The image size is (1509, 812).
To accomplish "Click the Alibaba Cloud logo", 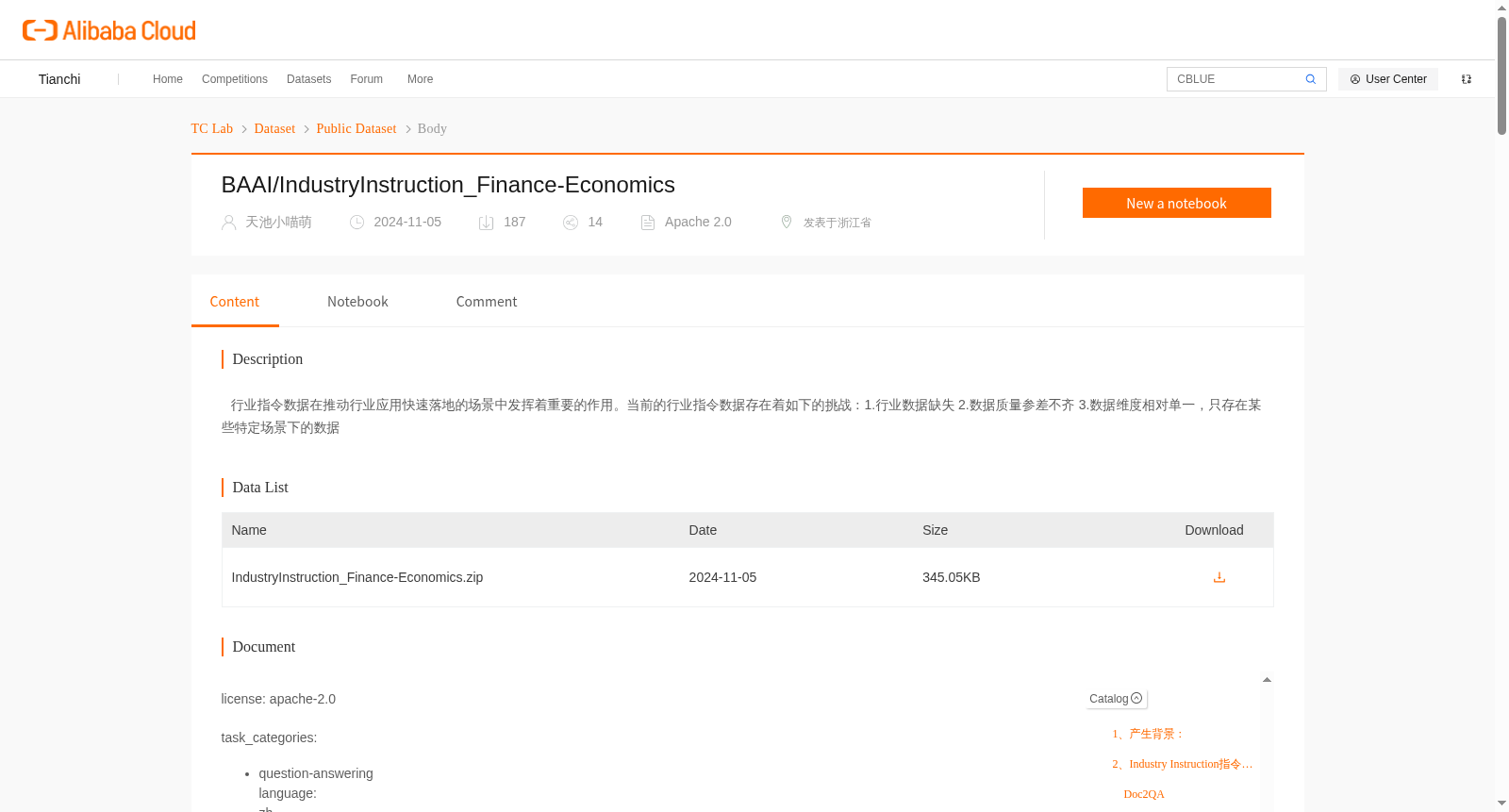I will [109, 30].
